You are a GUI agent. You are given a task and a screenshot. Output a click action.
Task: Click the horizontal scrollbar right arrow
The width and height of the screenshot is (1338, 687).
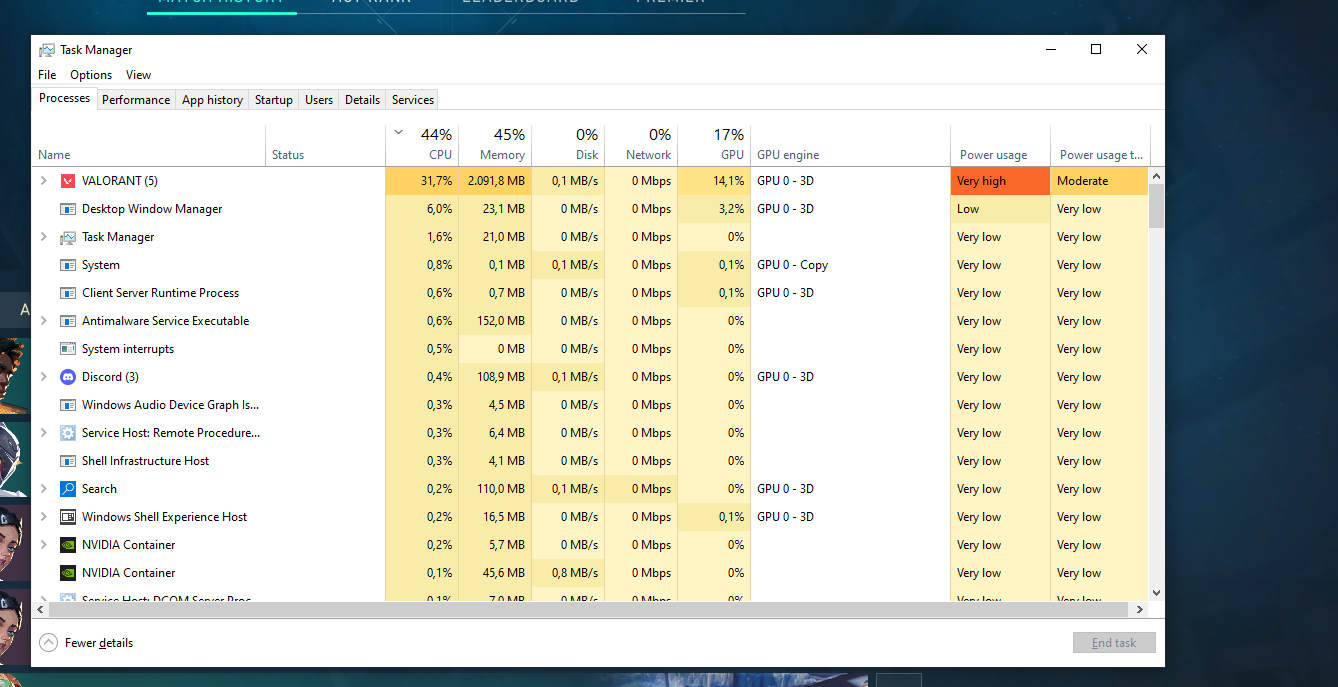click(1139, 609)
